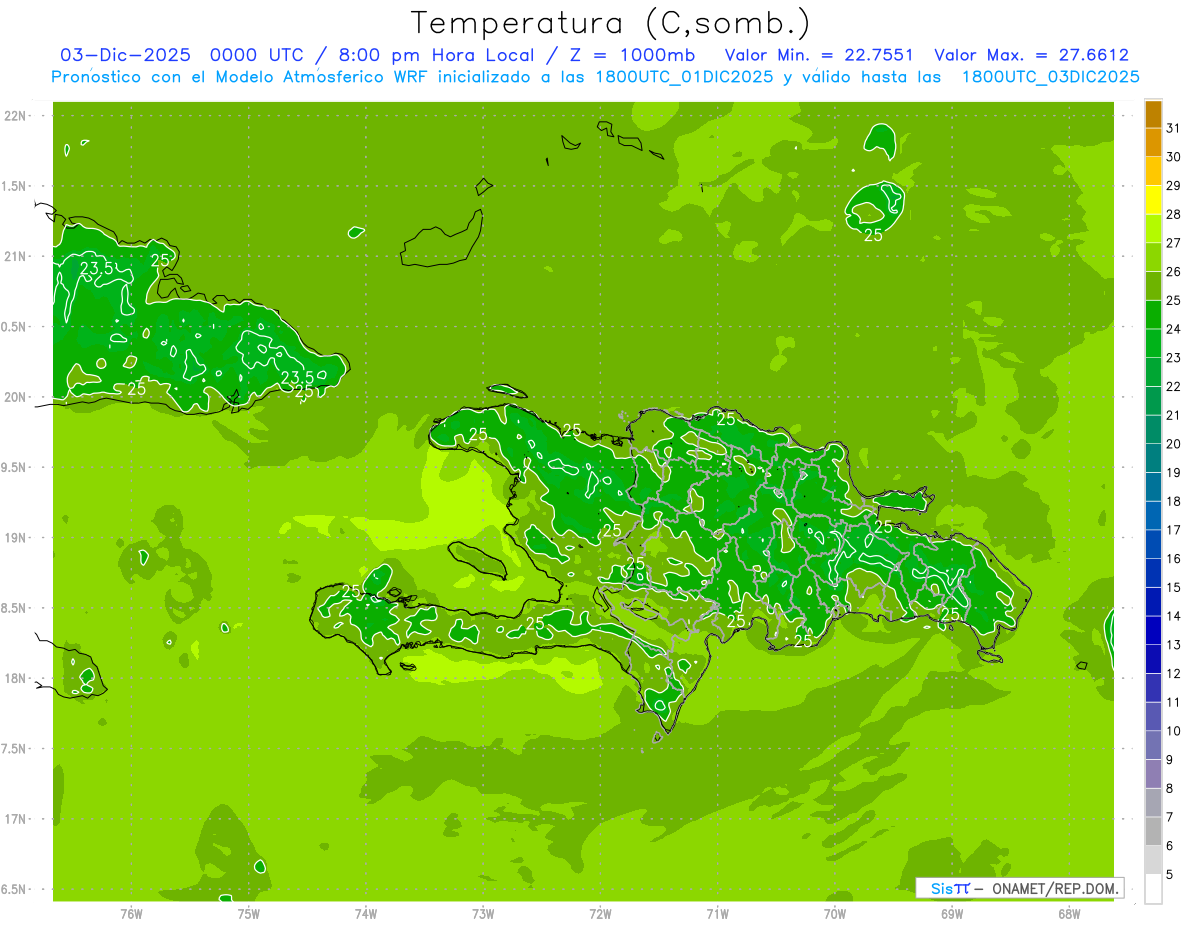Click legend value "5"

point(1170,875)
